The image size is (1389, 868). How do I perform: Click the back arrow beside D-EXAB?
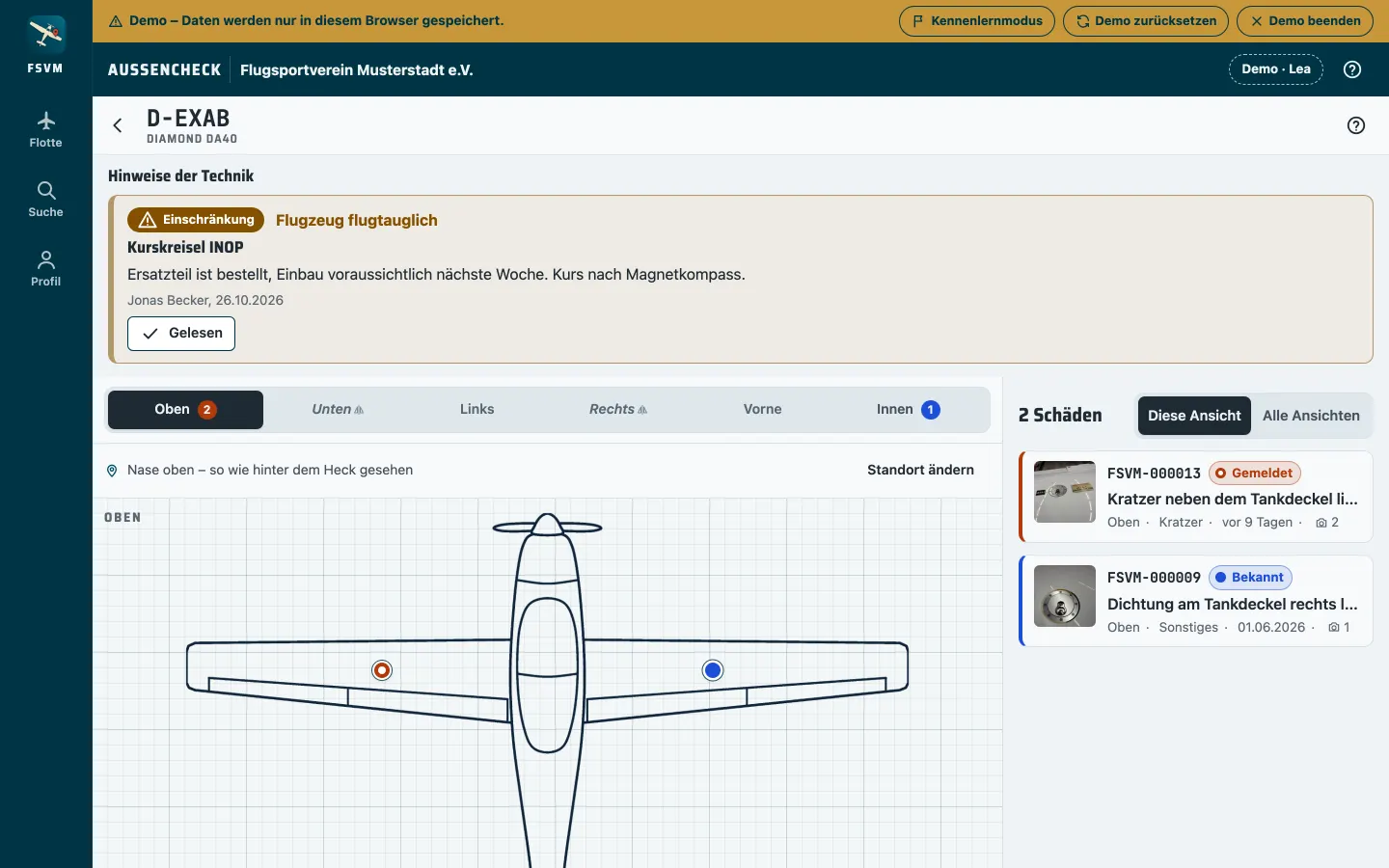[118, 125]
